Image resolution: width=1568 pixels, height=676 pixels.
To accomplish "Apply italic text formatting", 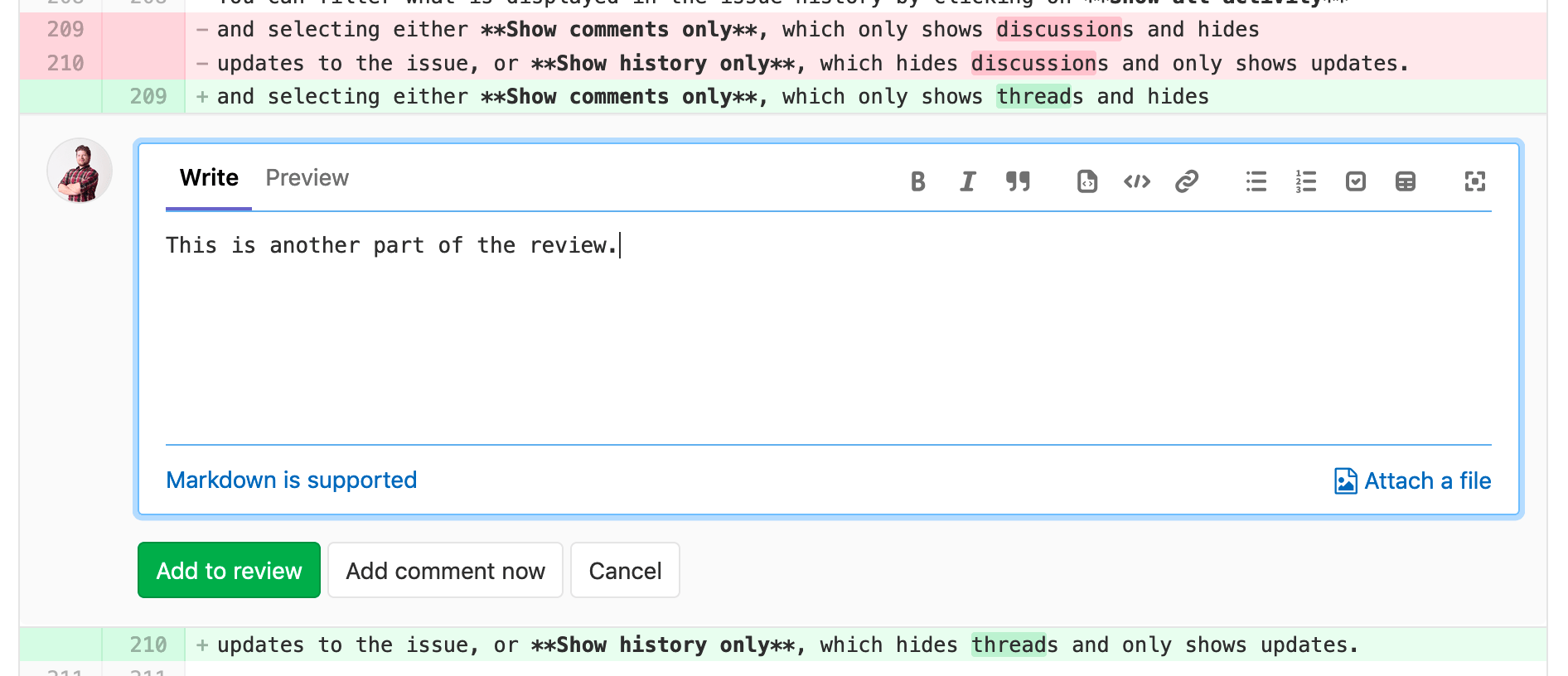I will tap(967, 181).
